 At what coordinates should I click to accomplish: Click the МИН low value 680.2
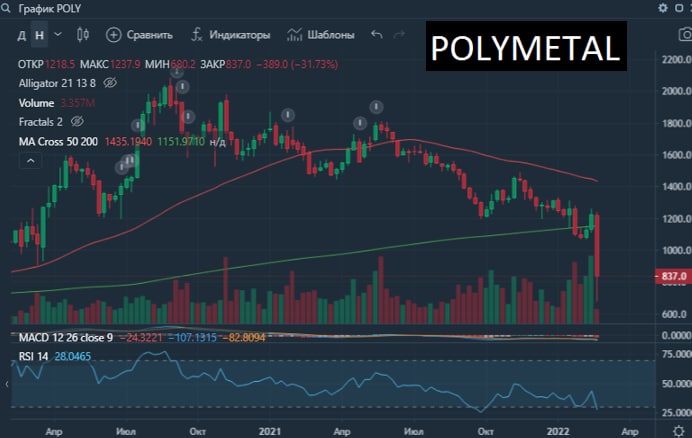click(x=183, y=64)
